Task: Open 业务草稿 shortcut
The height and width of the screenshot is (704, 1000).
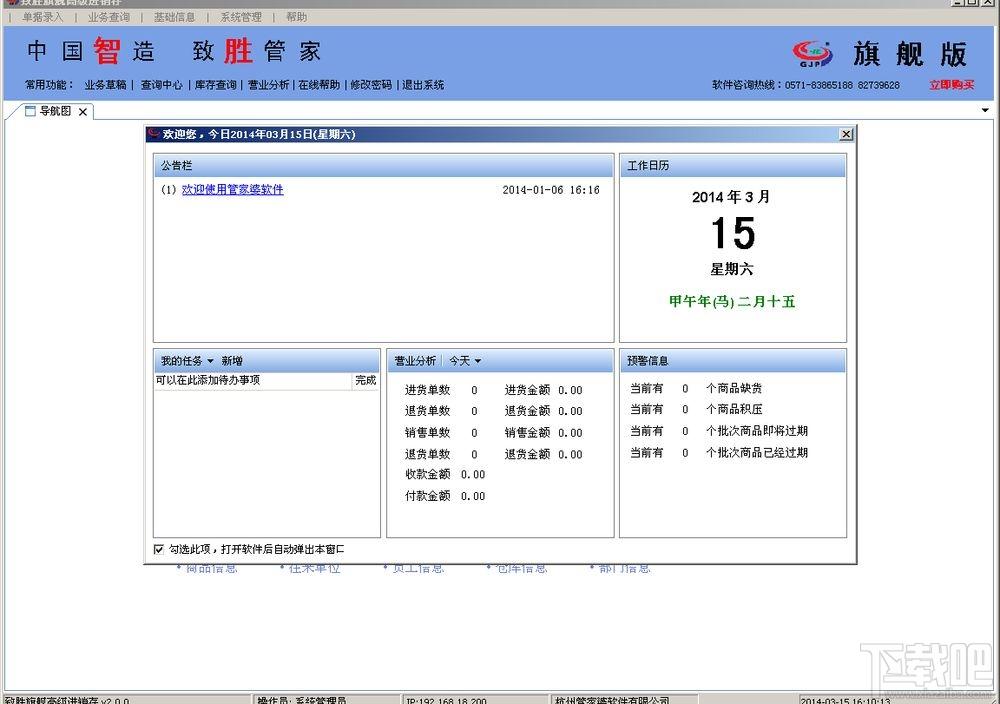Action: (x=105, y=85)
